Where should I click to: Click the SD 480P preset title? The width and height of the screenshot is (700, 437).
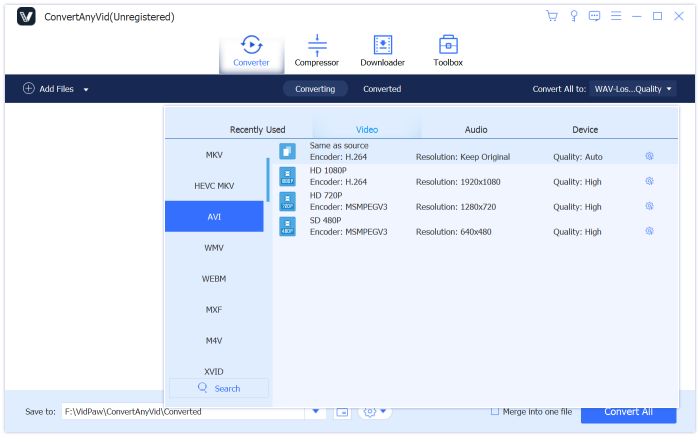pyautogui.click(x=325, y=220)
